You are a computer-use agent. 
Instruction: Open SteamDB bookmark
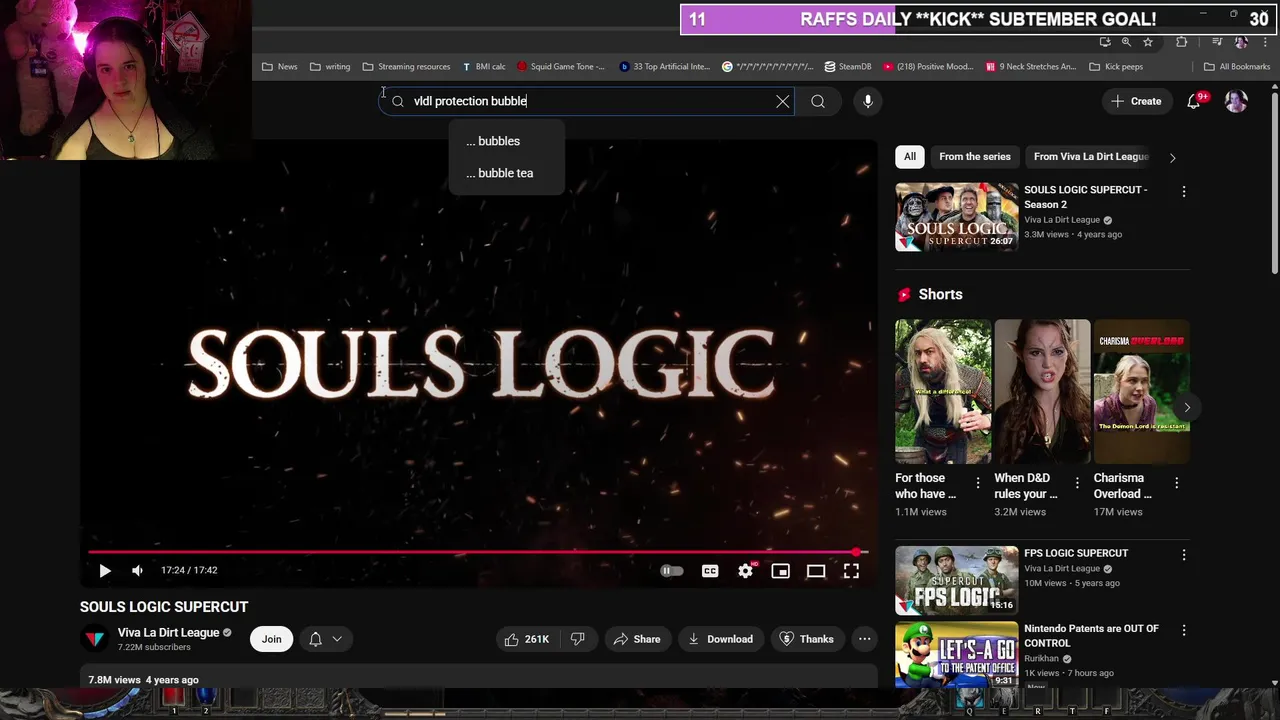click(x=848, y=67)
